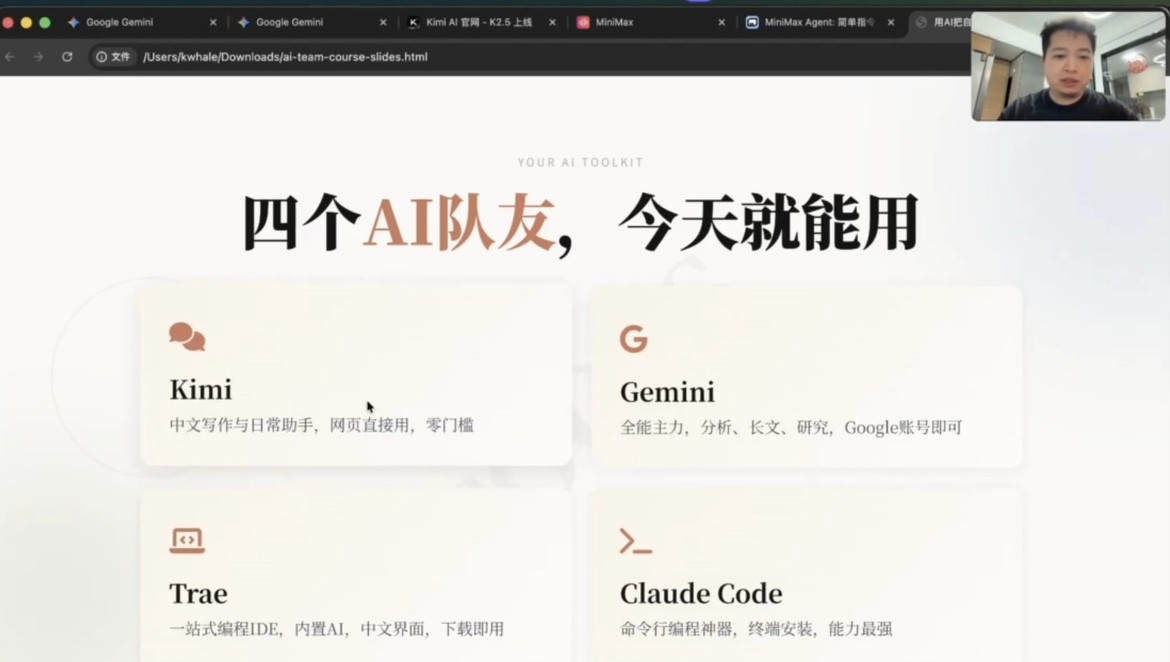Click the Kimi chat bubbles icon
Screen dimensions: 1170x662
pos(187,337)
